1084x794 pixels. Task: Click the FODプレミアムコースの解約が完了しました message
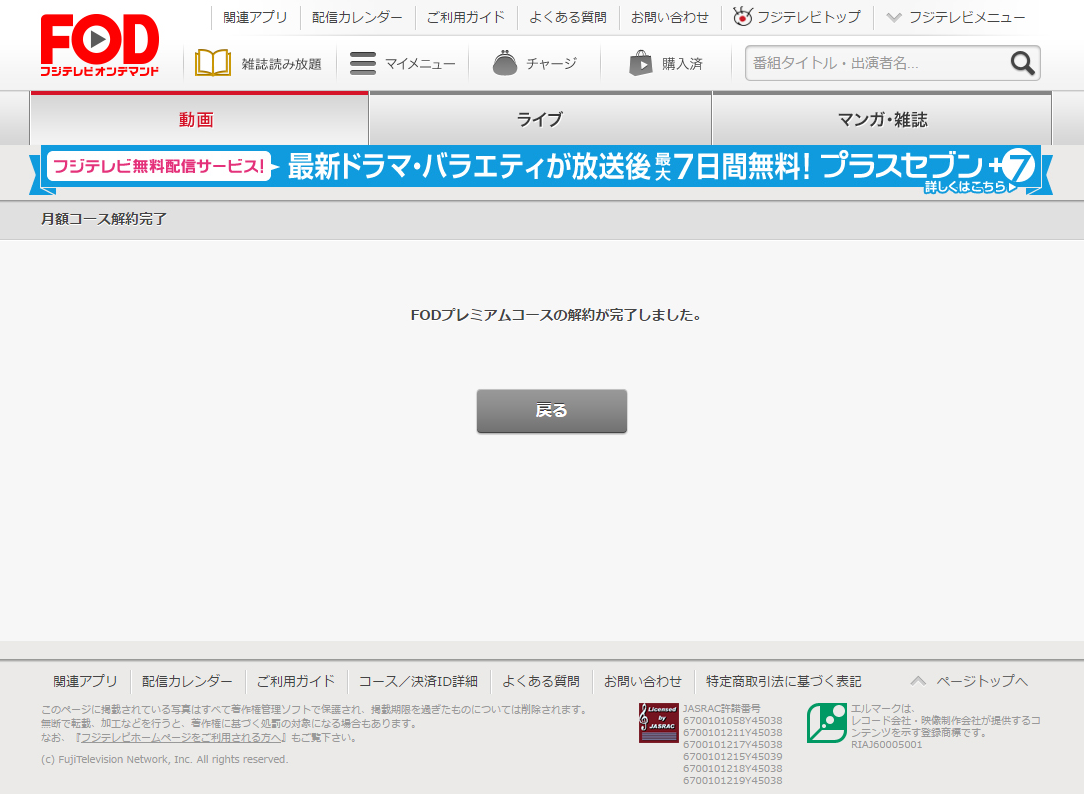tap(556, 314)
